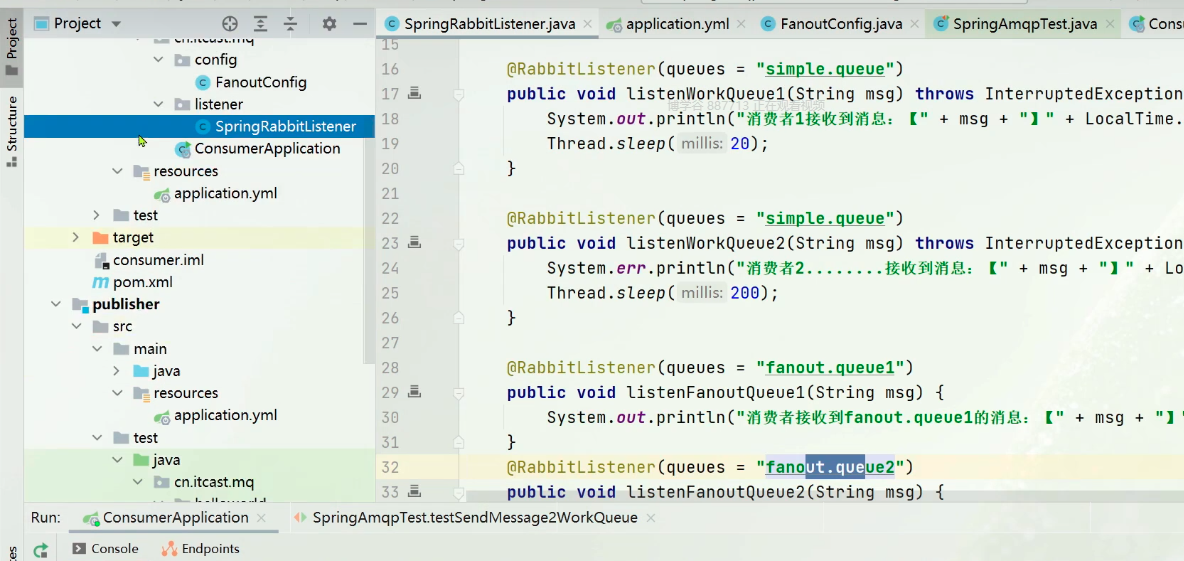This screenshot has width=1184, height=561.
Task: Click gutter bean icon for listenWorkQueue2
Action: click(413, 243)
